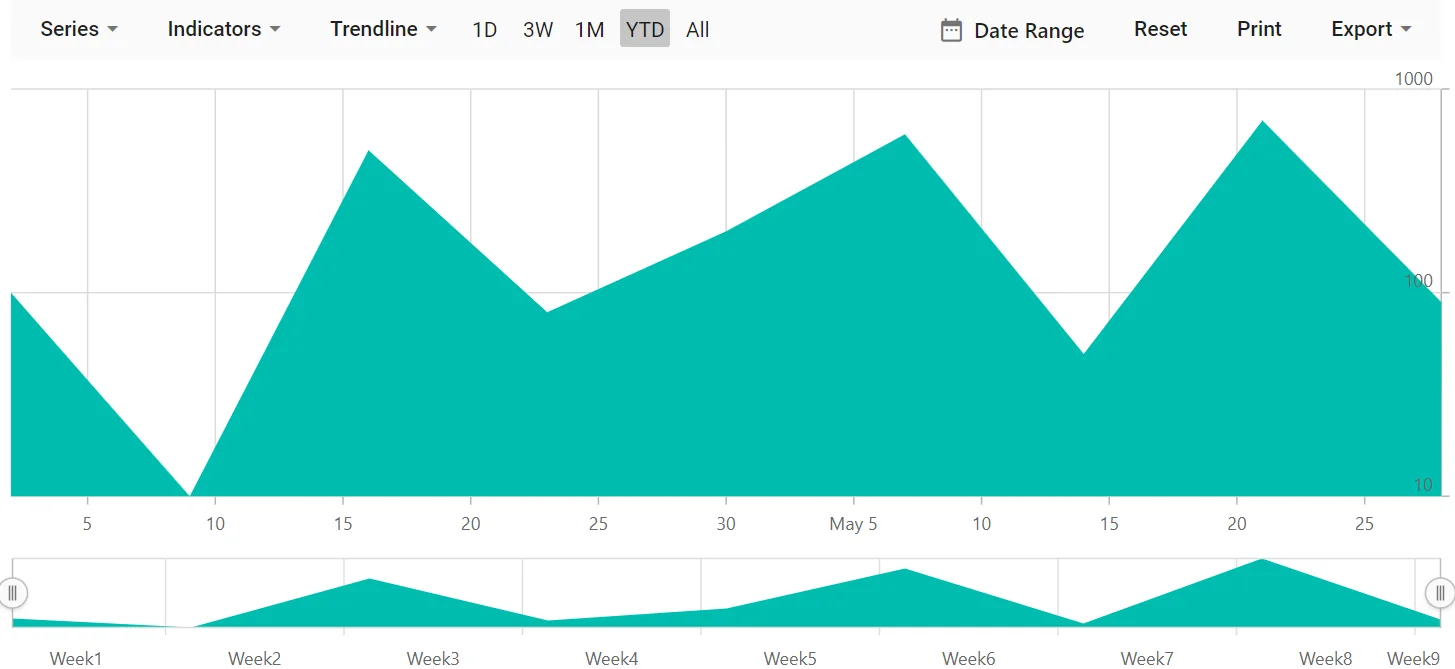Select the 3W period
Viewport: 1455px width, 669px height.
click(538, 29)
